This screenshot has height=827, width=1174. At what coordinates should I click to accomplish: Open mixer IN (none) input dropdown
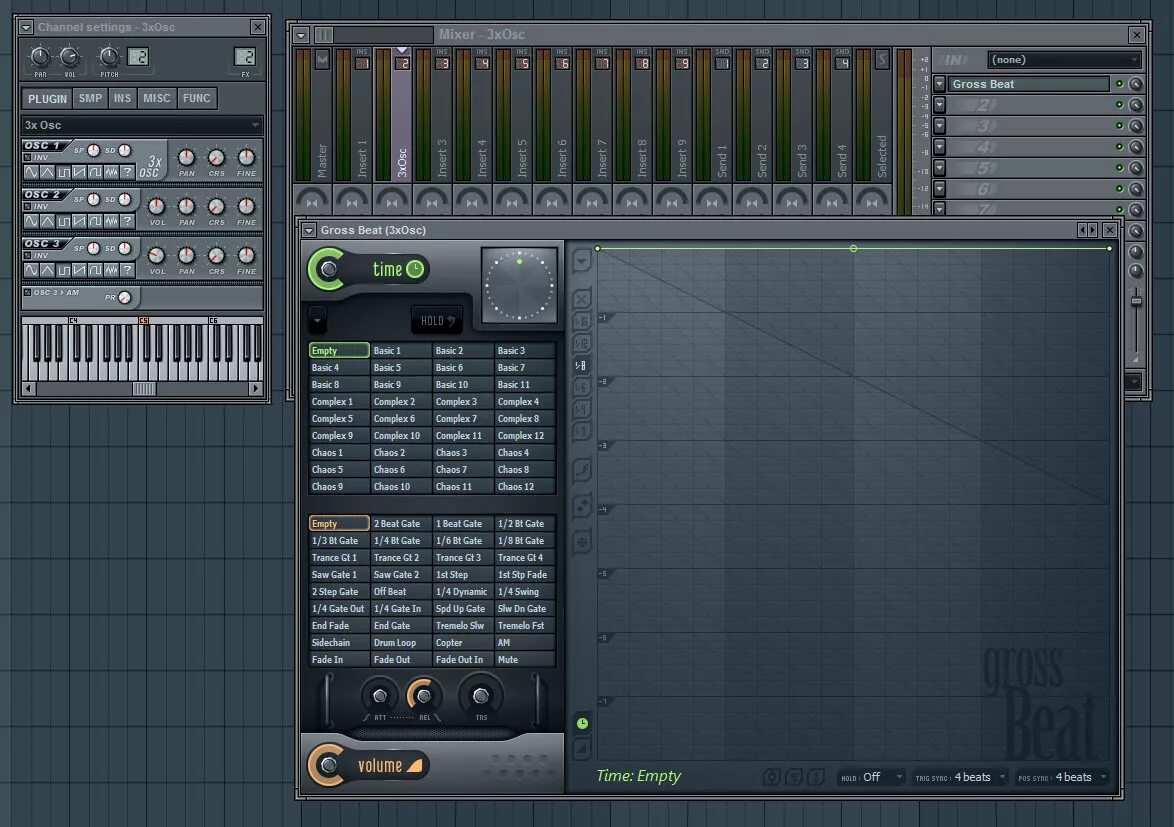pos(1065,60)
